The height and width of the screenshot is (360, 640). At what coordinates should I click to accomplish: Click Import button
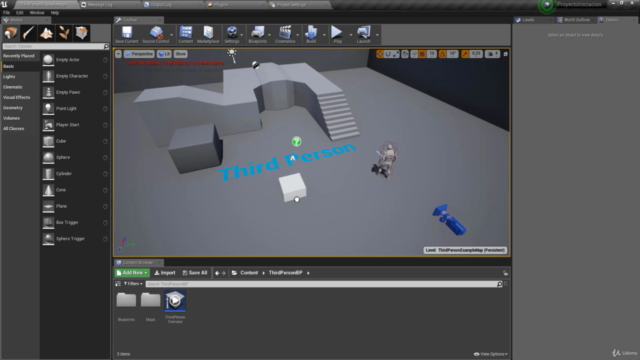(165, 273)
